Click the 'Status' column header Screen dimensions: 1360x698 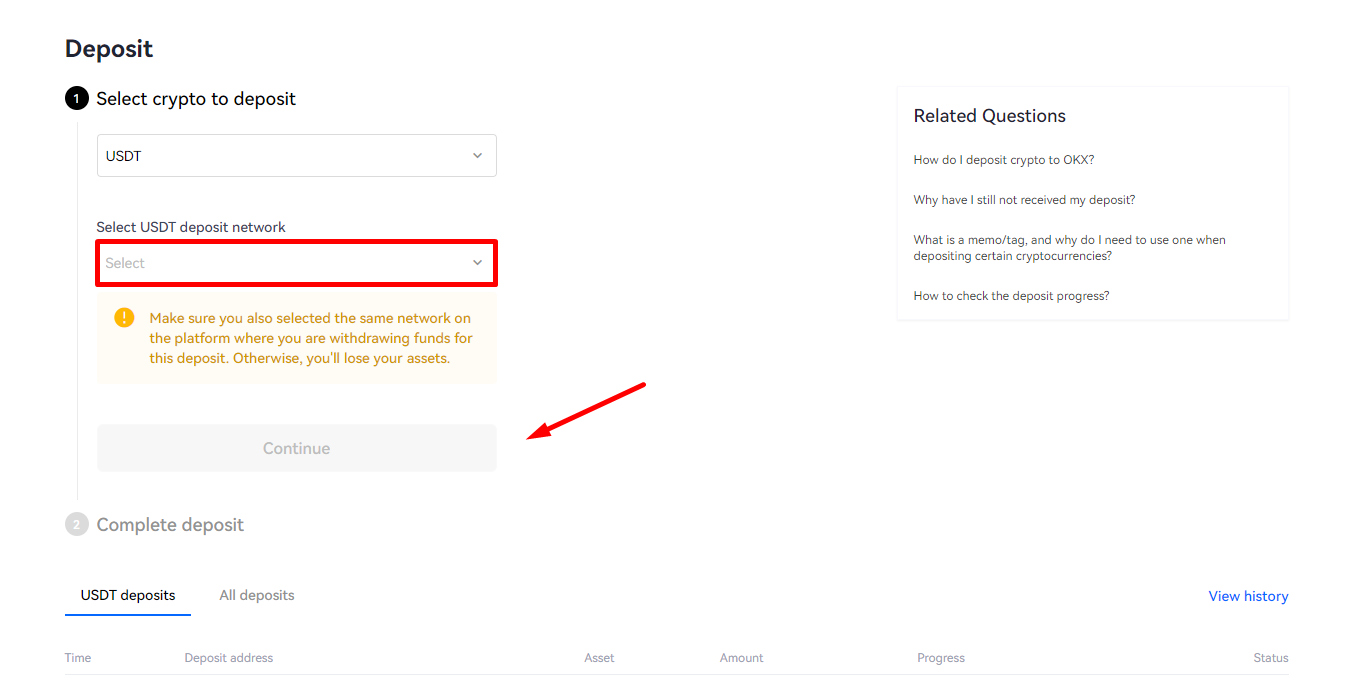(x=1271, y=658)
